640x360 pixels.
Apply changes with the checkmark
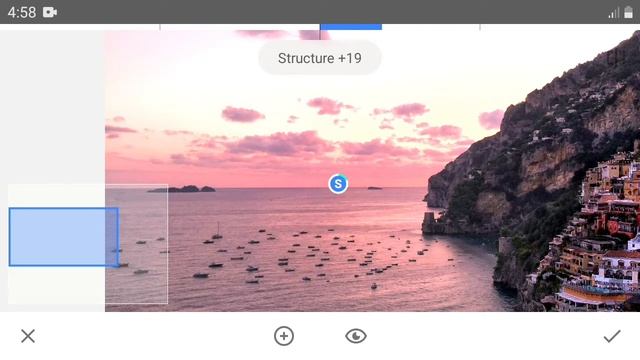[612, 336]
